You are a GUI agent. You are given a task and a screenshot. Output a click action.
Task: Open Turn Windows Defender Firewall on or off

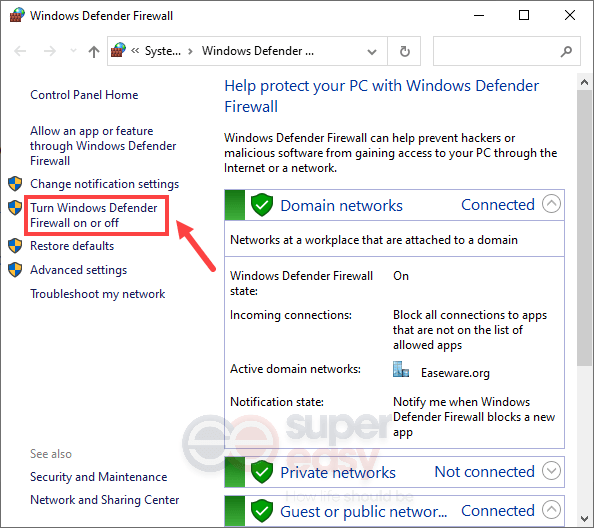point(94,216)
